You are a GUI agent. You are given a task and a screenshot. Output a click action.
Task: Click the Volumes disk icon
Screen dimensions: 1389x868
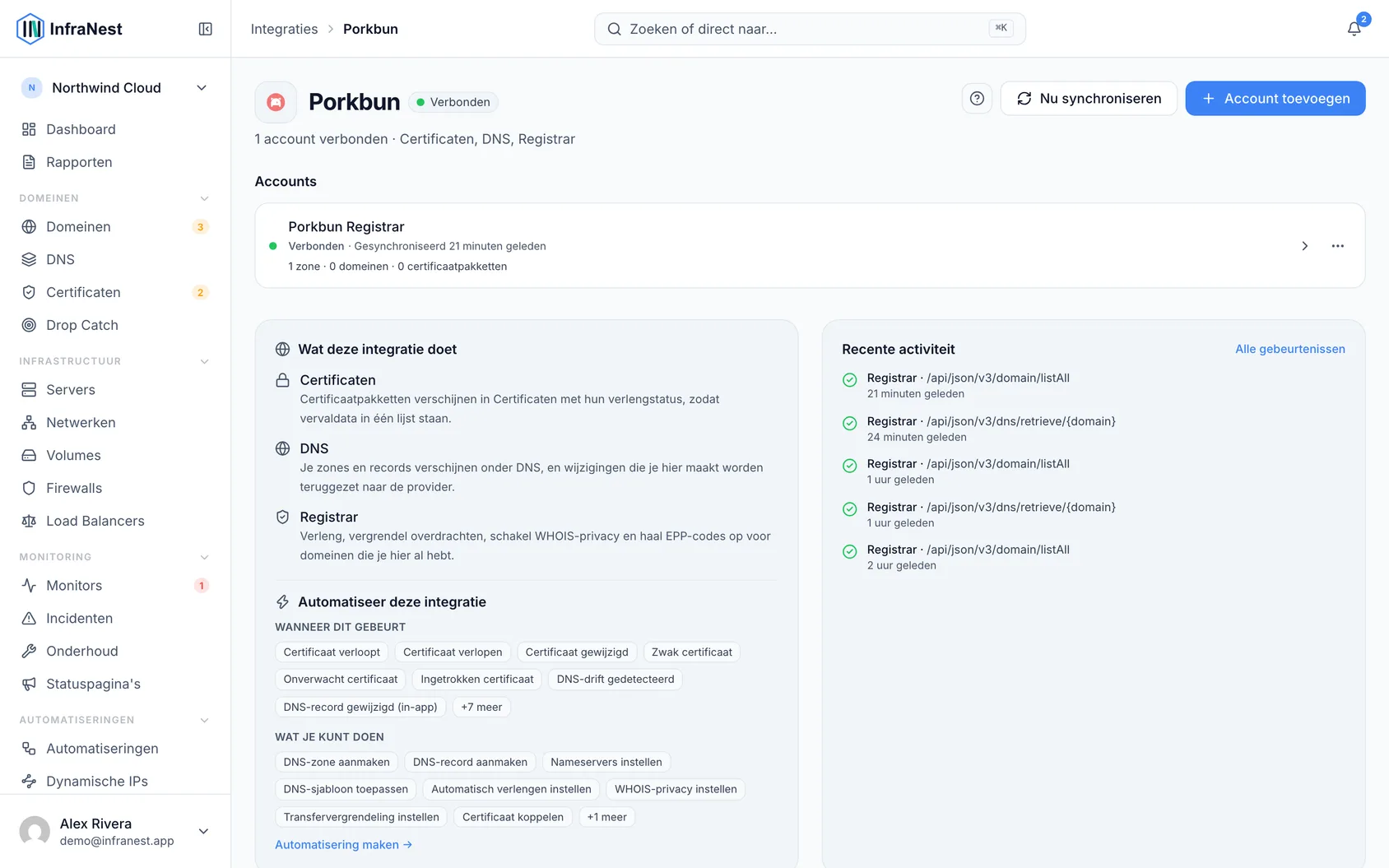(29, 455)
